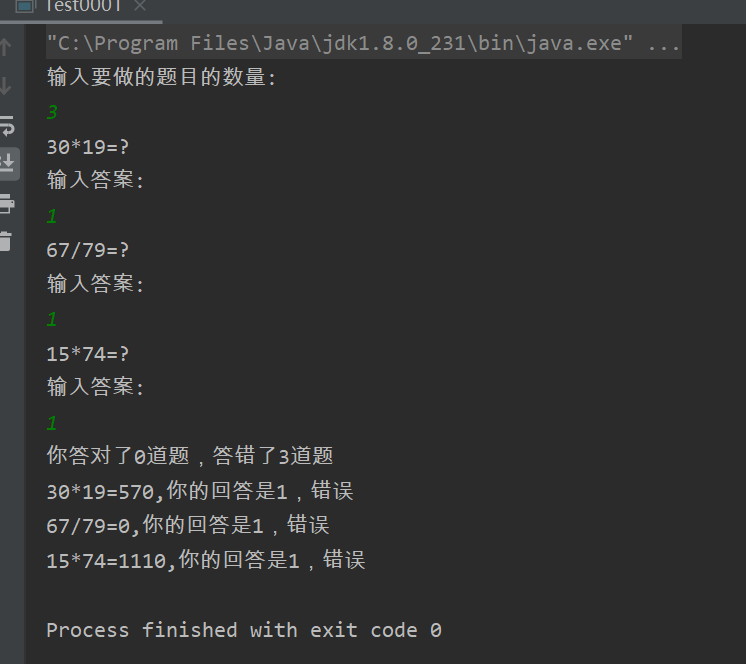
Task: Expand the folded java.exe command line
Action: point(664,44)
